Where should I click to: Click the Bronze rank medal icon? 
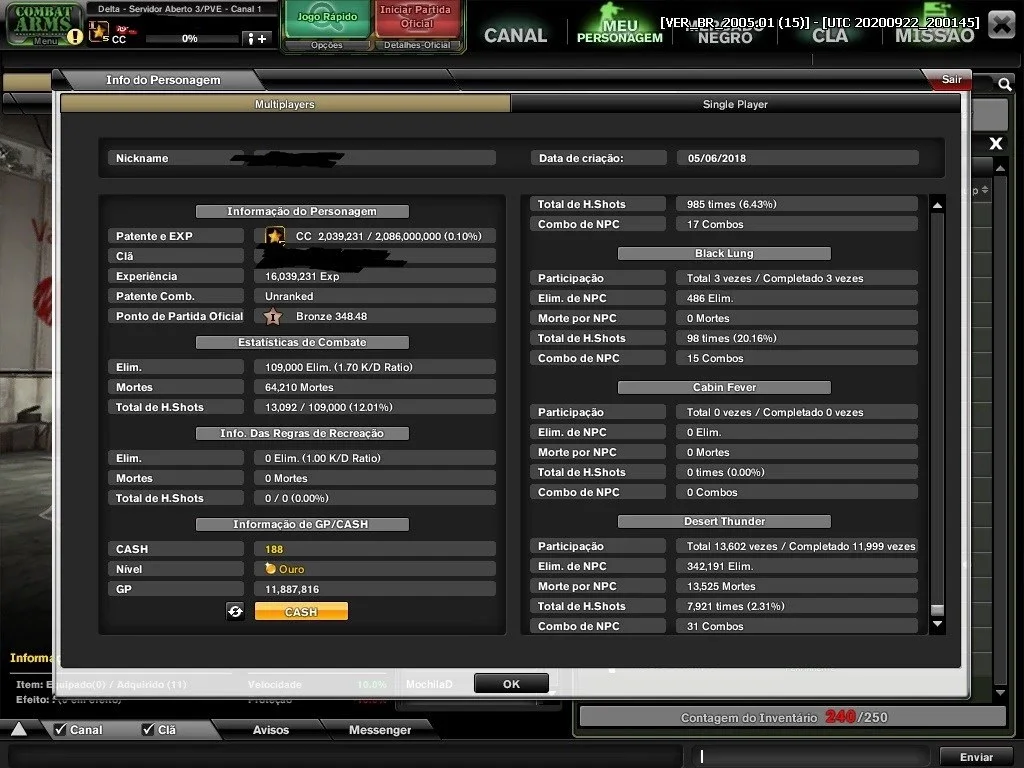click(272, 317)
